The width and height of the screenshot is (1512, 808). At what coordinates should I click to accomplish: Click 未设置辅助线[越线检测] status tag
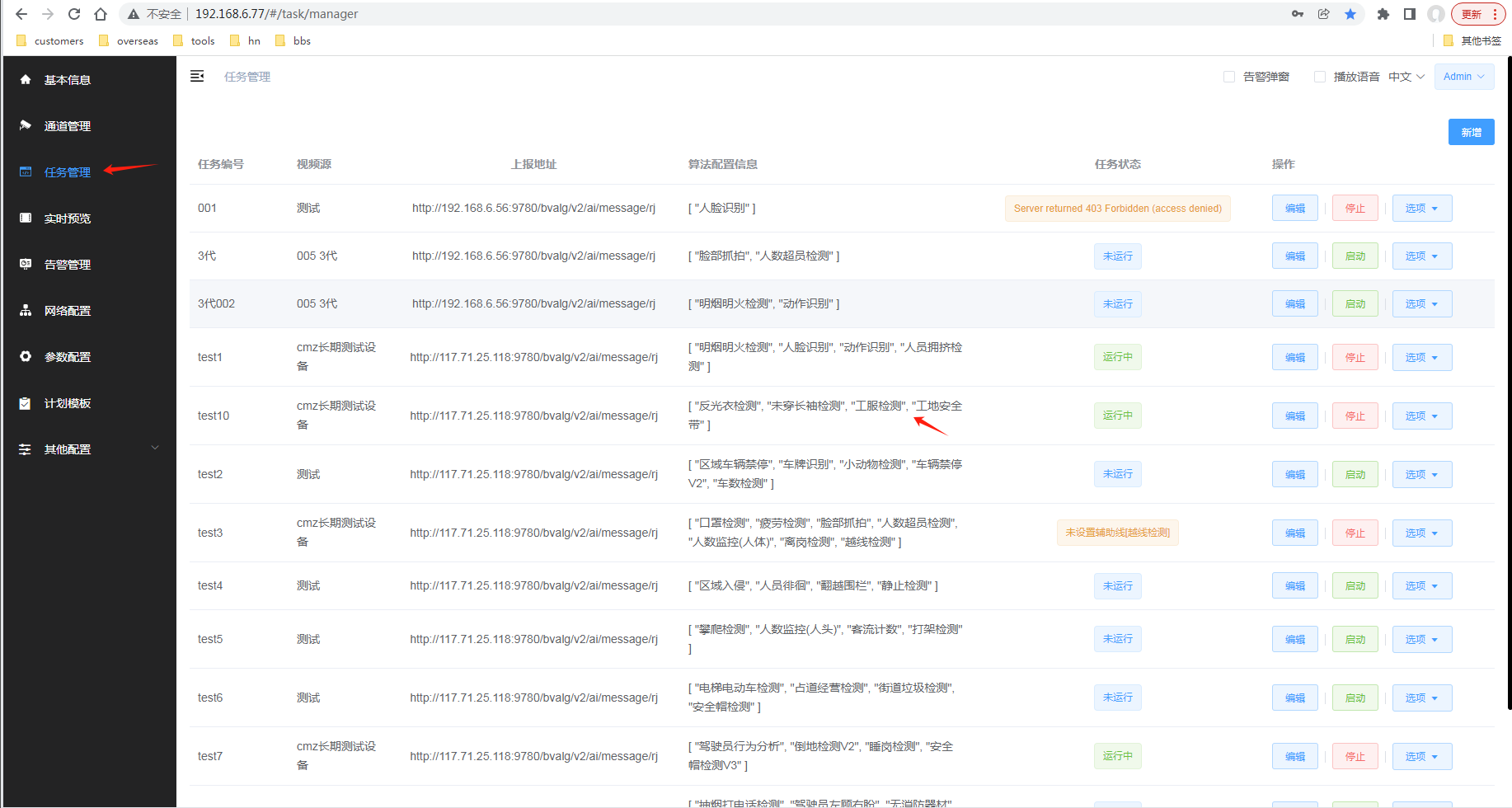(1118, 533)
